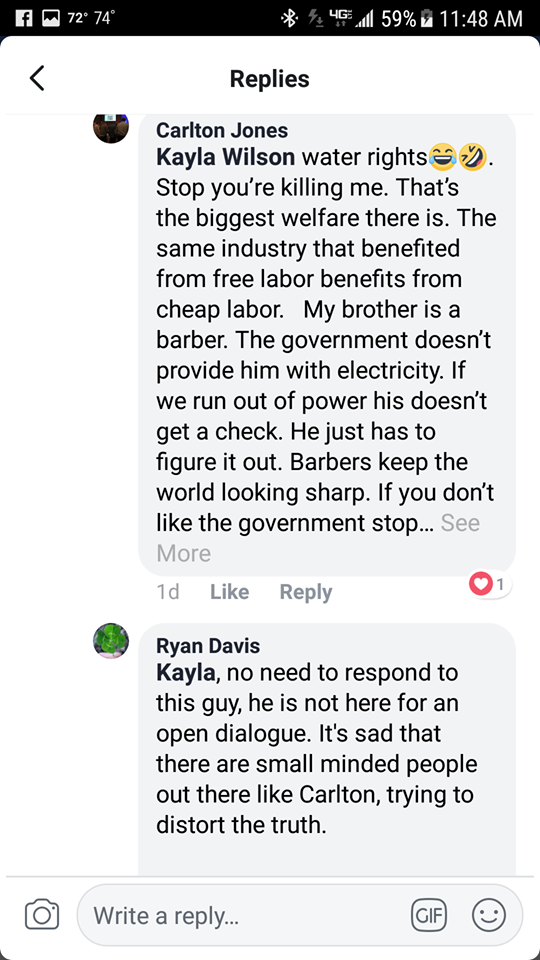This screenshot has width=540, height=960.
Task: Tap the Facebook notification icon in status bar
Action: [22, 18]
